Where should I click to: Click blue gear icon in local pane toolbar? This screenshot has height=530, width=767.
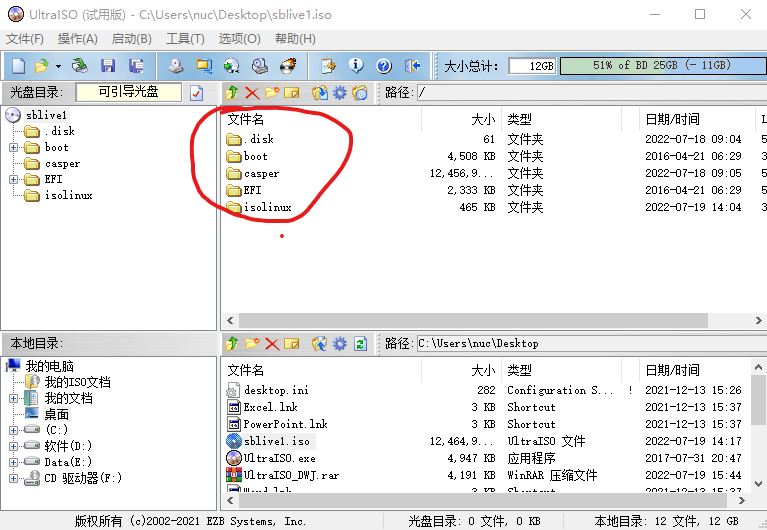click(x=339, y=344)
